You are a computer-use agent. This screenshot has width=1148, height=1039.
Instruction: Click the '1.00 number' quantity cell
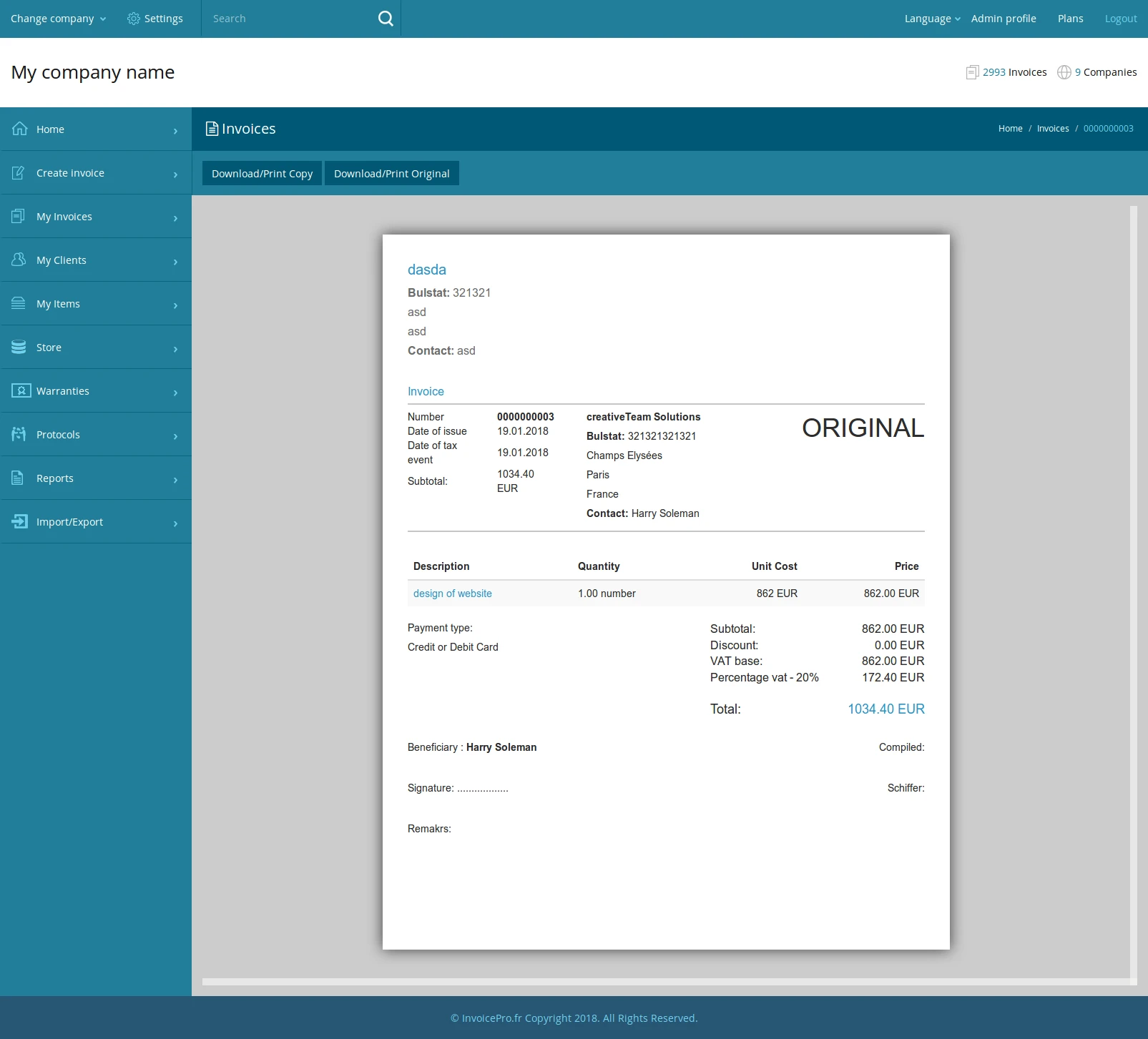[x=607, y=594]
